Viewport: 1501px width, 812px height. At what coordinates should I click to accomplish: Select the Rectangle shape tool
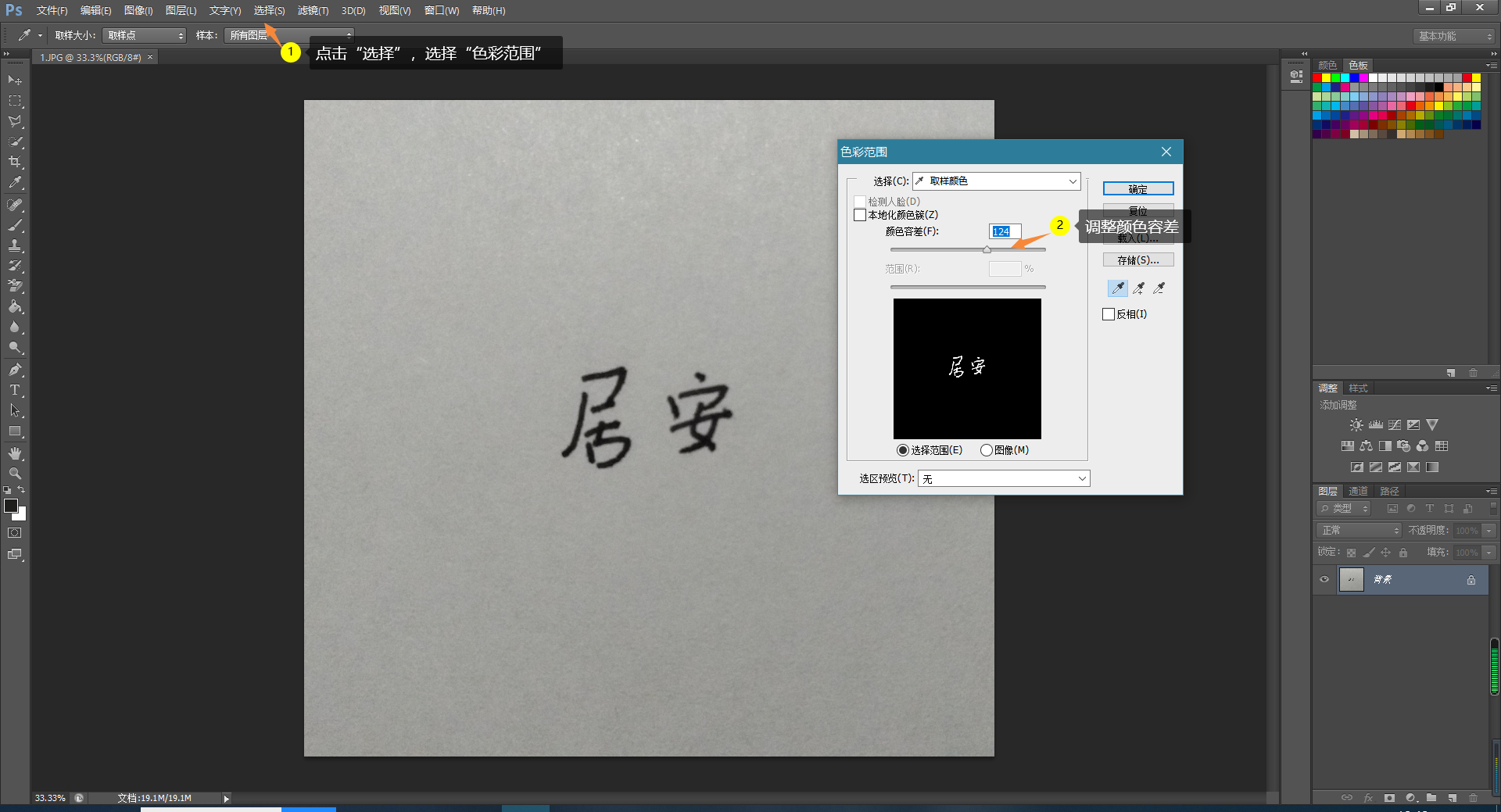tap(15, 431)
